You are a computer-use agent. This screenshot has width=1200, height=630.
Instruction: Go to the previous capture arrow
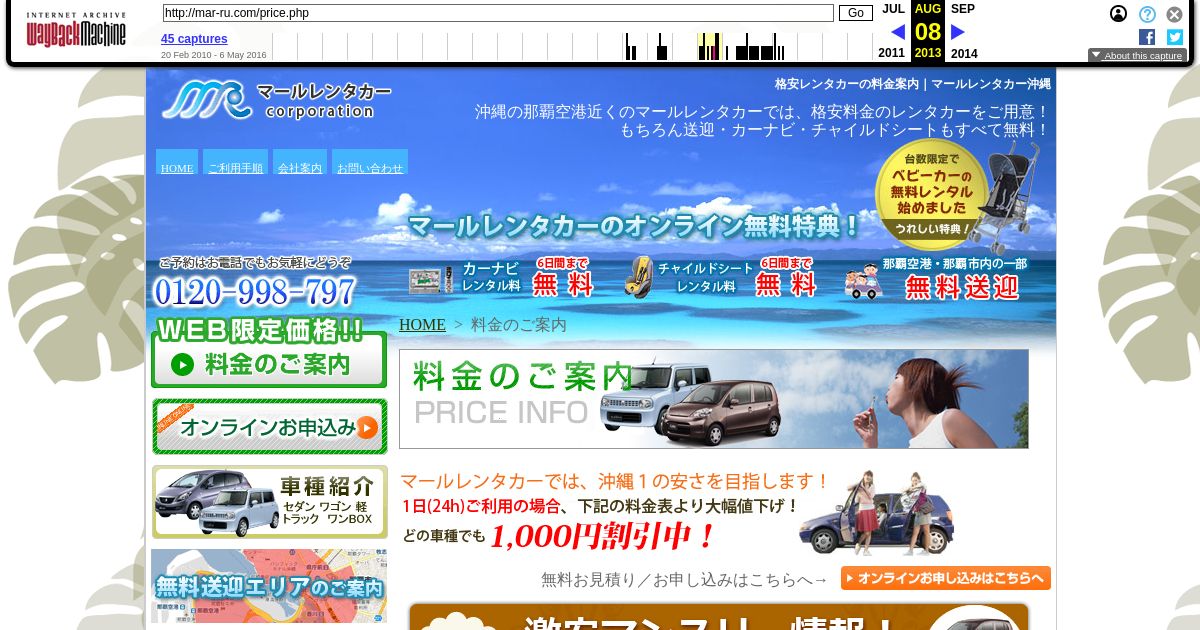click(898, 32)
